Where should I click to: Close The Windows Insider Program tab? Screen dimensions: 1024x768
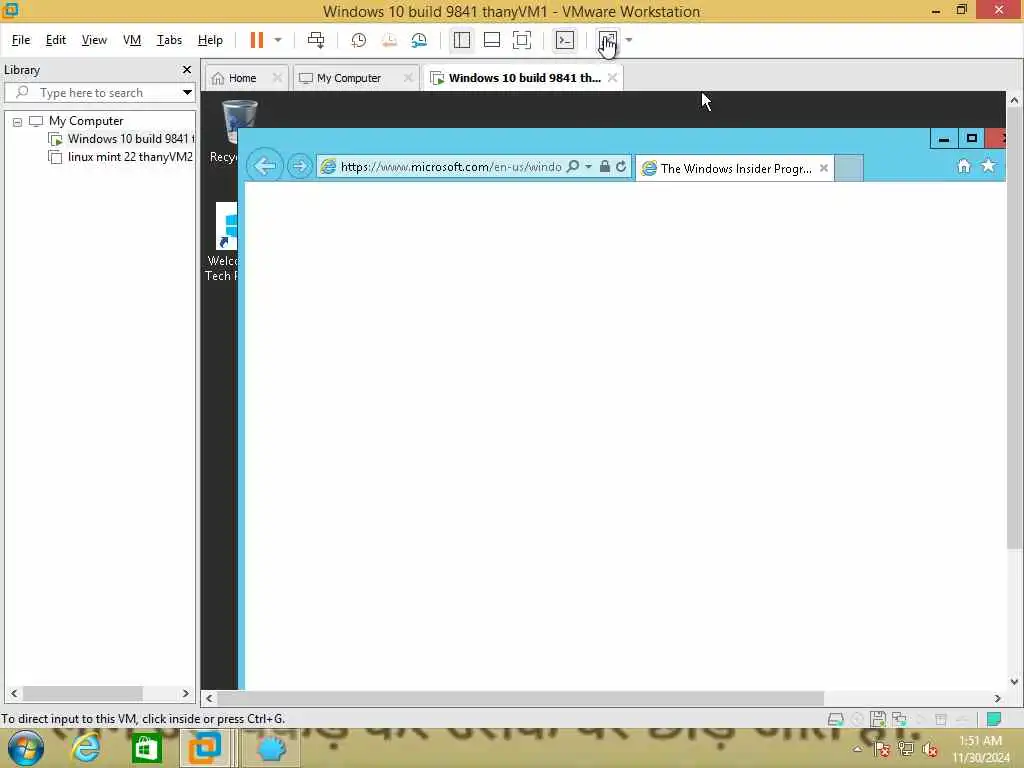[x=824, y=168]
